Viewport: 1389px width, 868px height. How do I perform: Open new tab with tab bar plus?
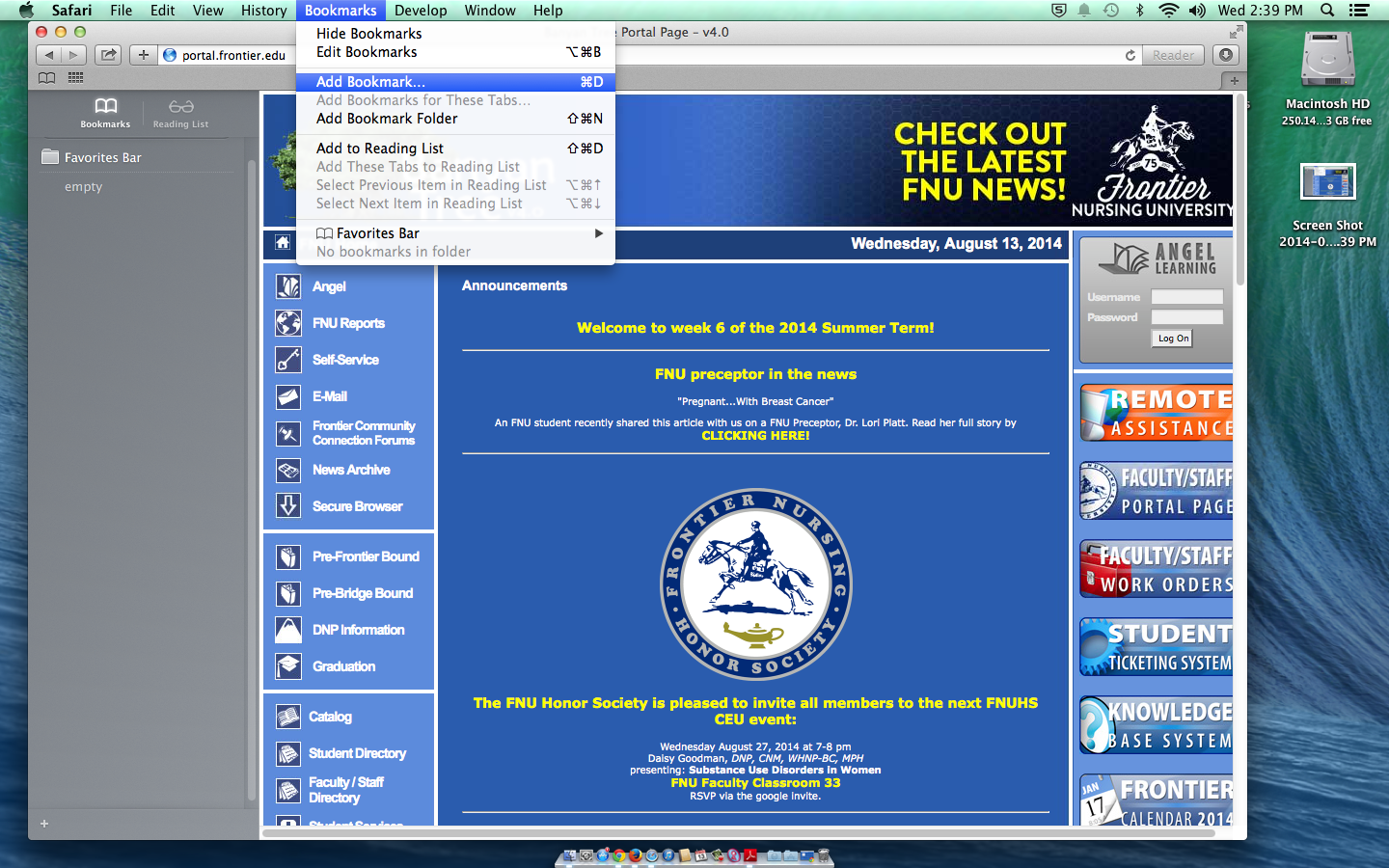click(1234, 80)
